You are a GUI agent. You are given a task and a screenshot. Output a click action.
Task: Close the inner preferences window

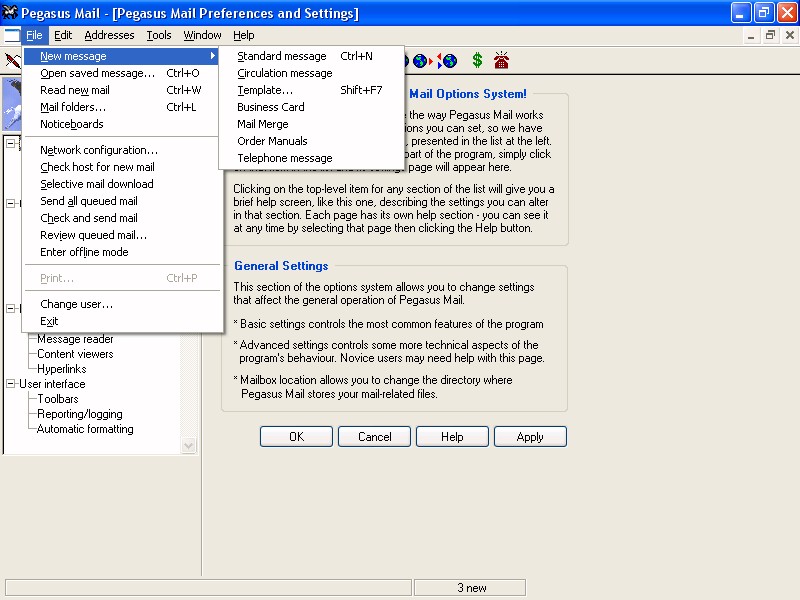click(789, 35)
